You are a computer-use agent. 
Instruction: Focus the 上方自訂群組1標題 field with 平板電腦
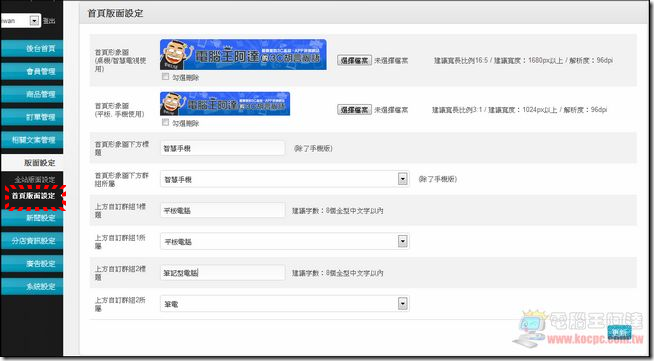pyautogui.click(x=222, y=211)
